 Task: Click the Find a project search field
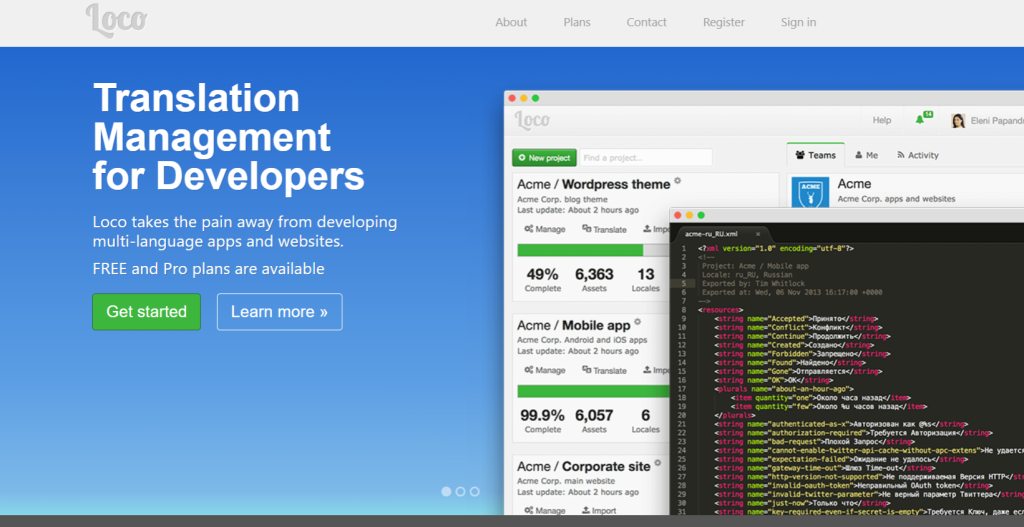tap(645, 158)
